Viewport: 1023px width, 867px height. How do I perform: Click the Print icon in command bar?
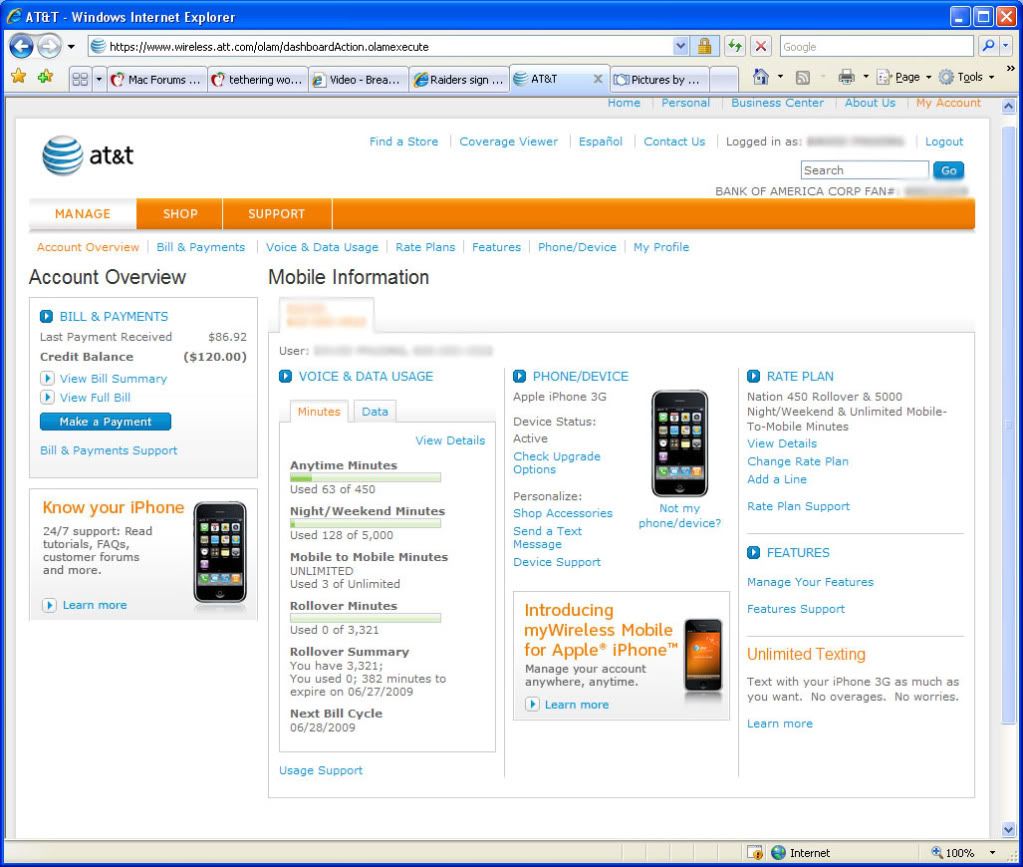click(846, 77)
